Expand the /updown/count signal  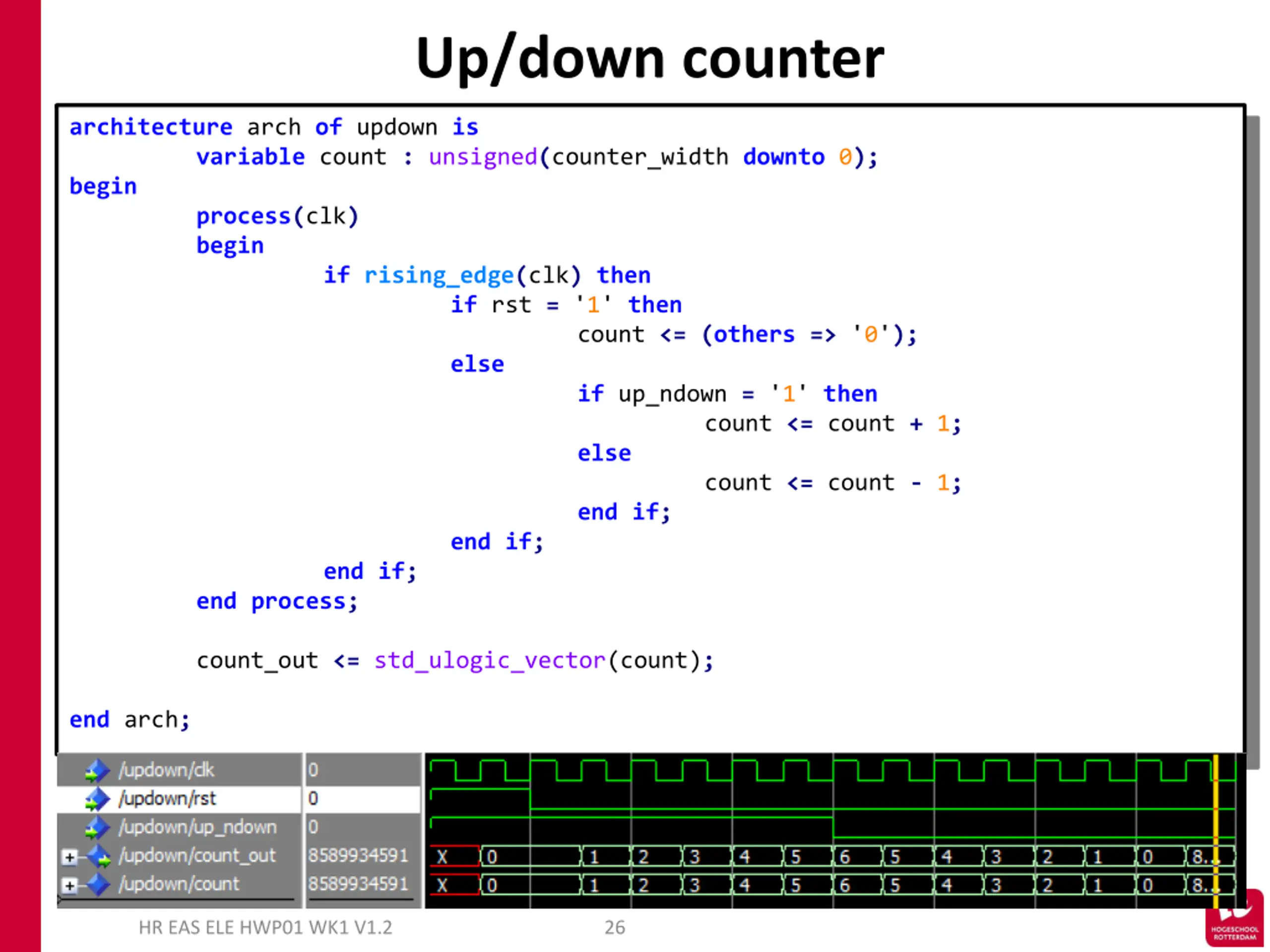coord(69,886)
